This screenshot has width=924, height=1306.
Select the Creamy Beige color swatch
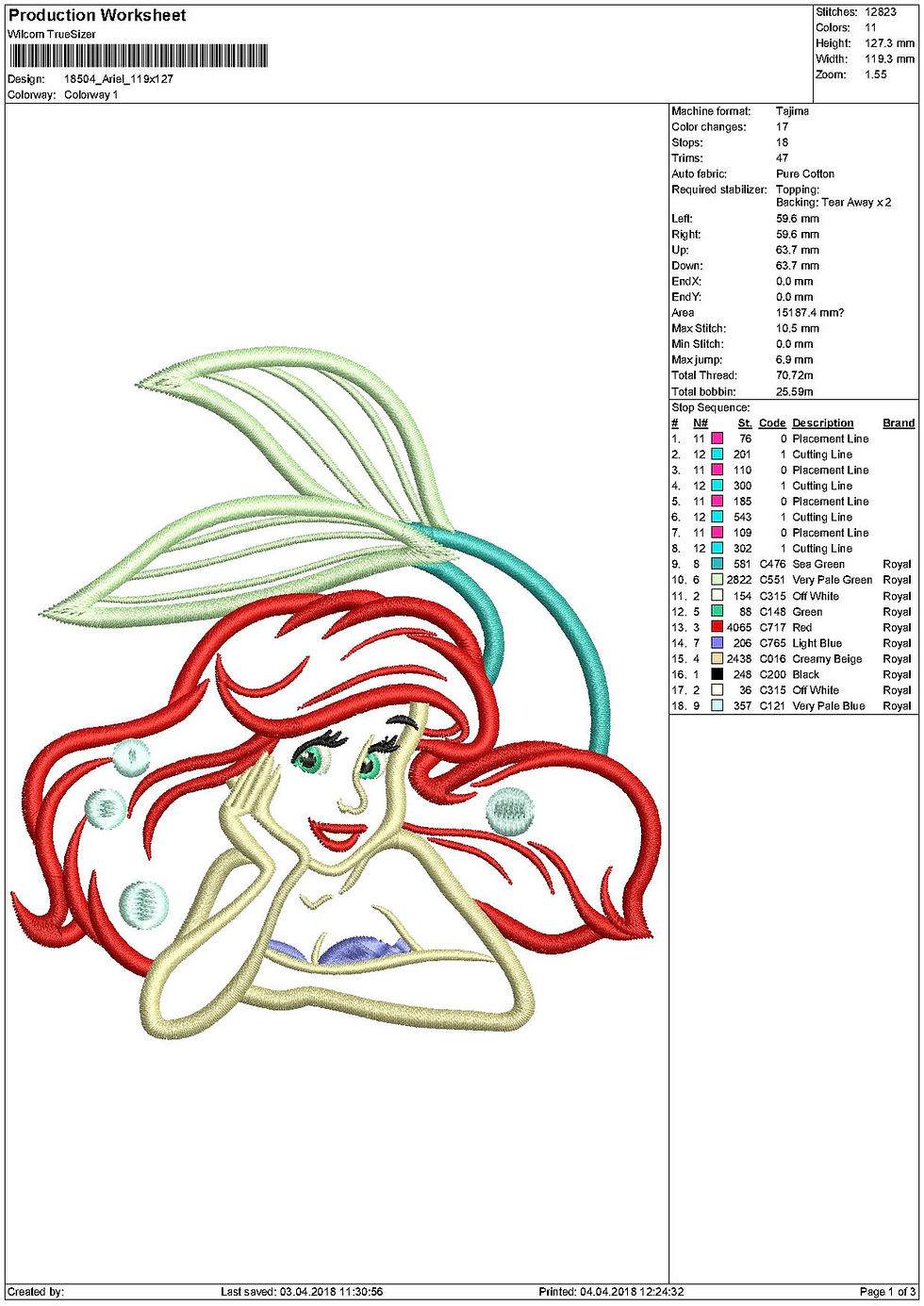pyautogui.click(x=717, y=659)
